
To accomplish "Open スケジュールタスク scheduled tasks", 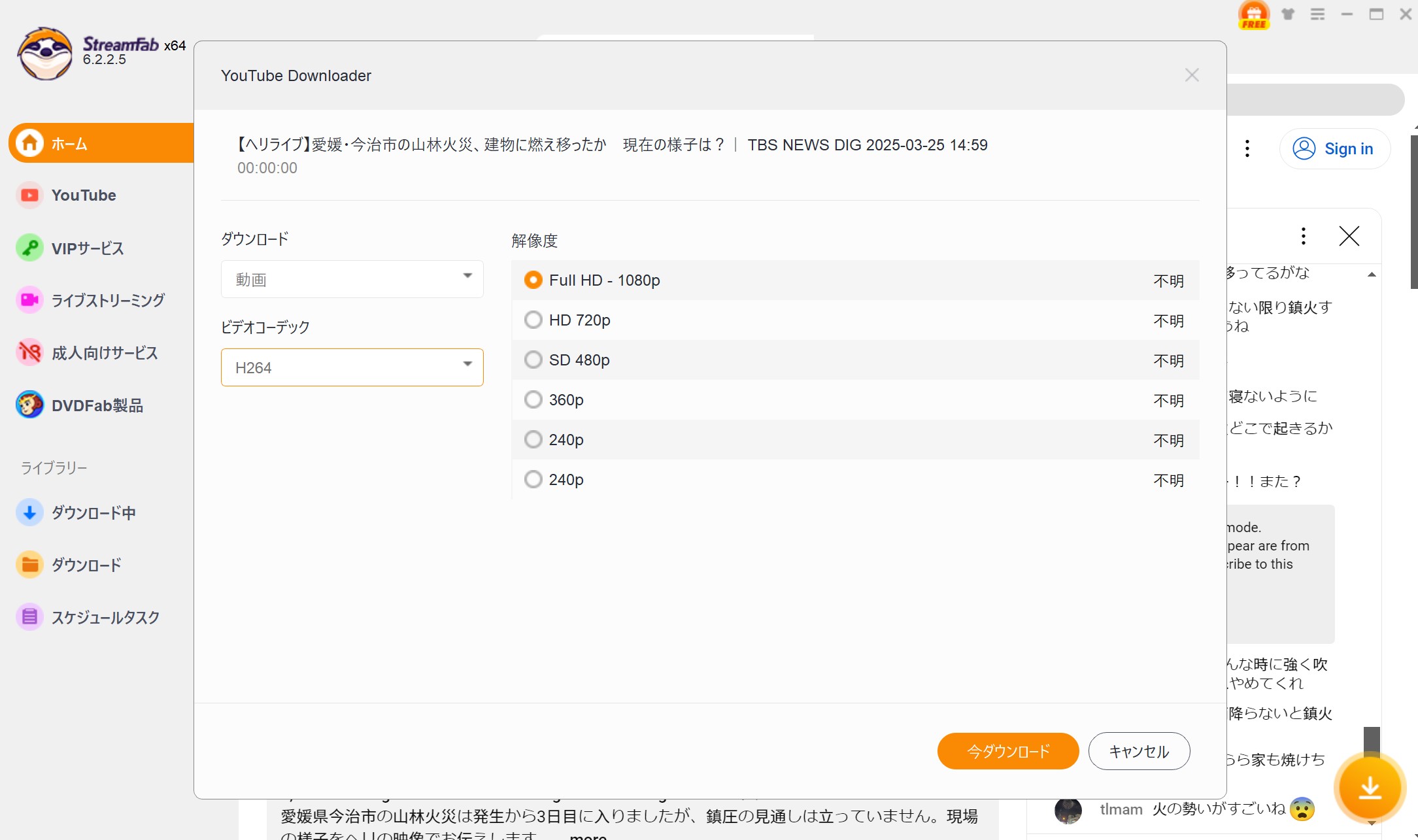I will [105, 618].
